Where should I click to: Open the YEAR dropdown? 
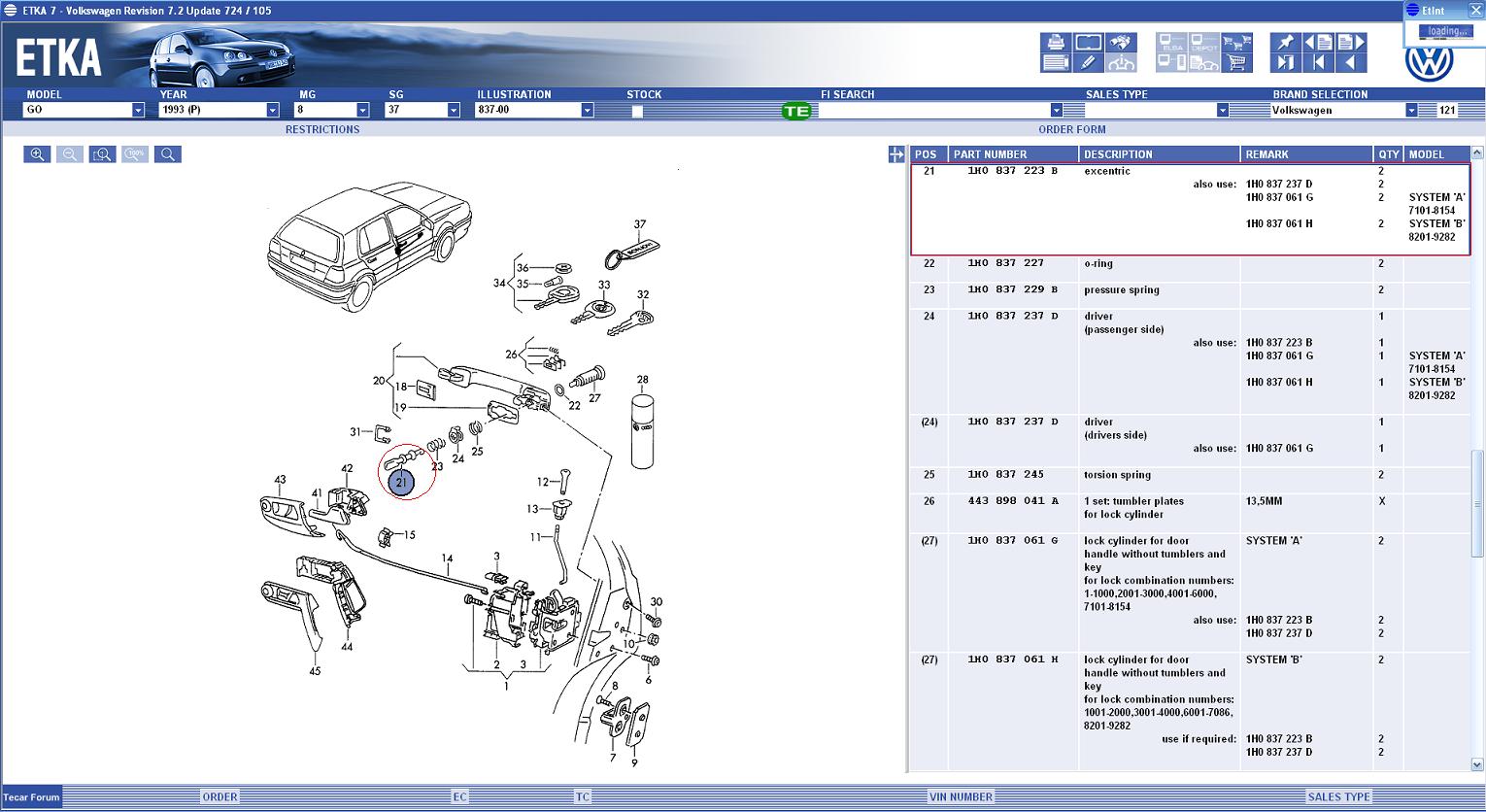(x=273, y=111)
